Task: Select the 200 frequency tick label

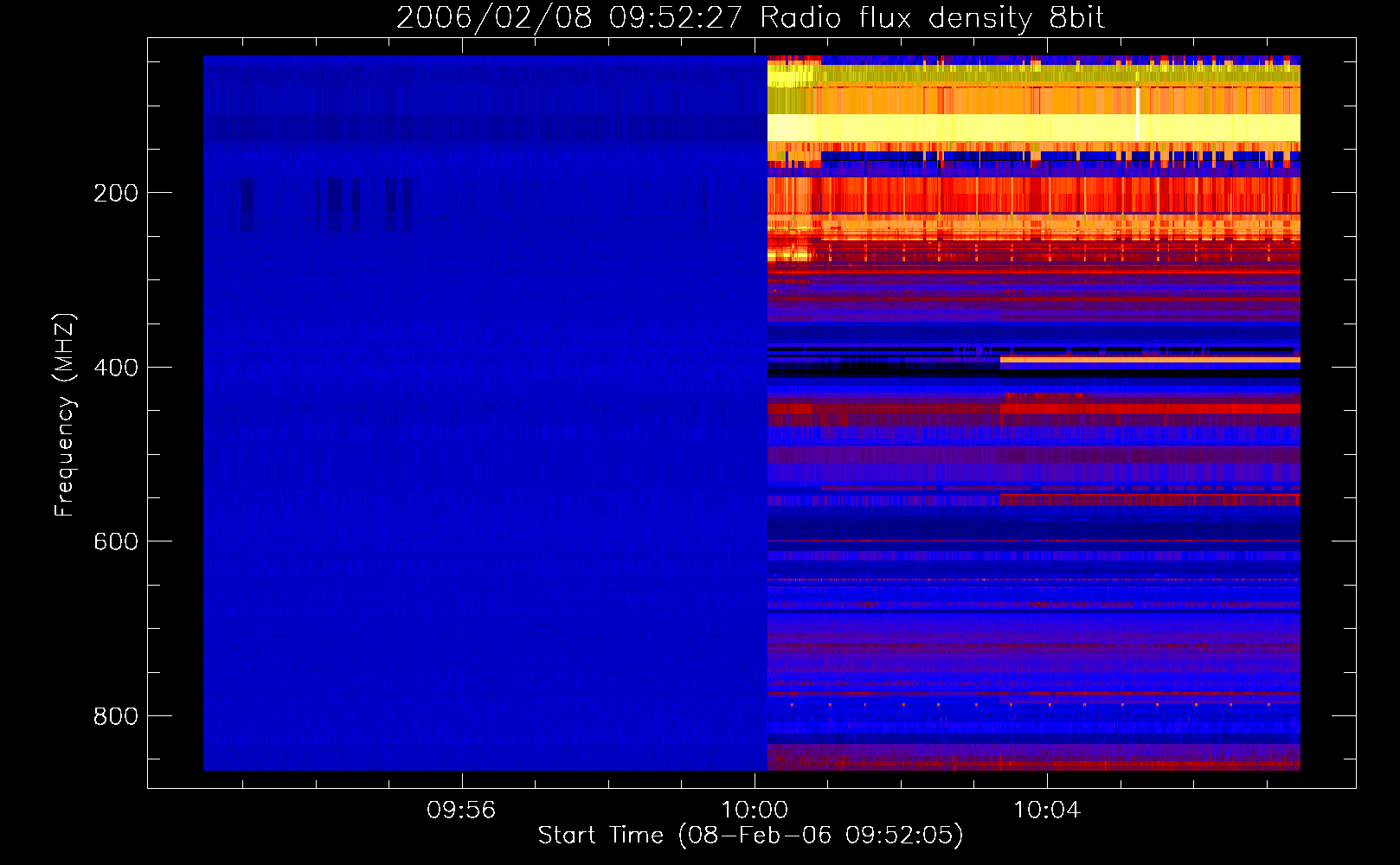Action: point(116,193)
